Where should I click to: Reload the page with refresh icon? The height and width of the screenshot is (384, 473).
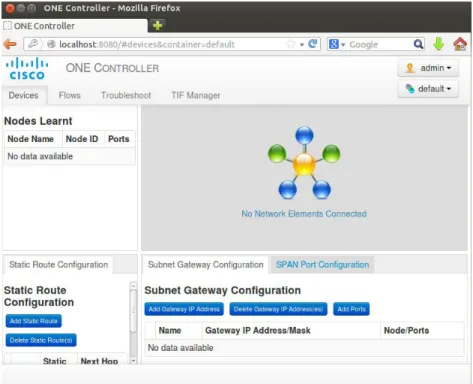[x=313, y=44]
